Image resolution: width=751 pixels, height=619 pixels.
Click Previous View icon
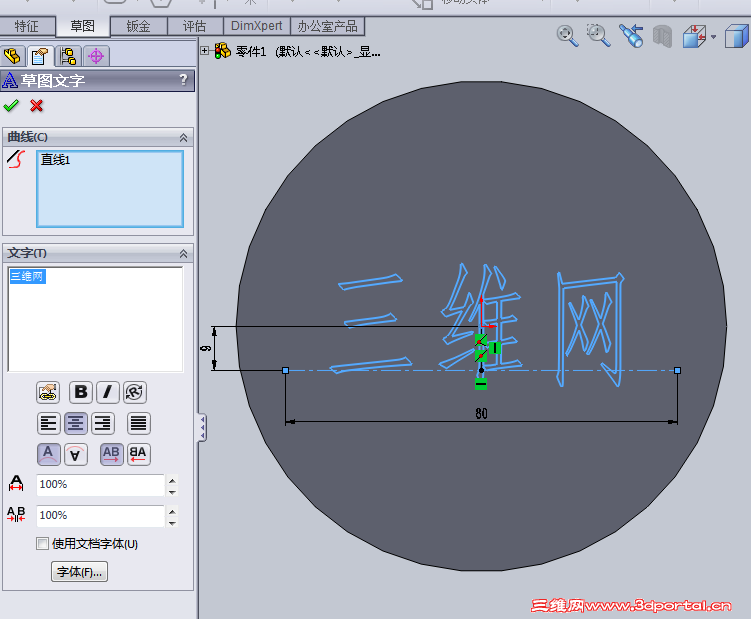point(631,35)
